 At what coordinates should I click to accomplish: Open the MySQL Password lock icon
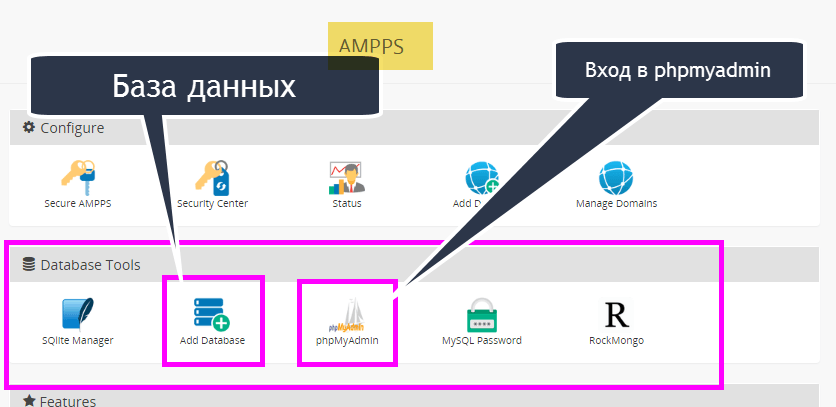(x=481, y=315)
